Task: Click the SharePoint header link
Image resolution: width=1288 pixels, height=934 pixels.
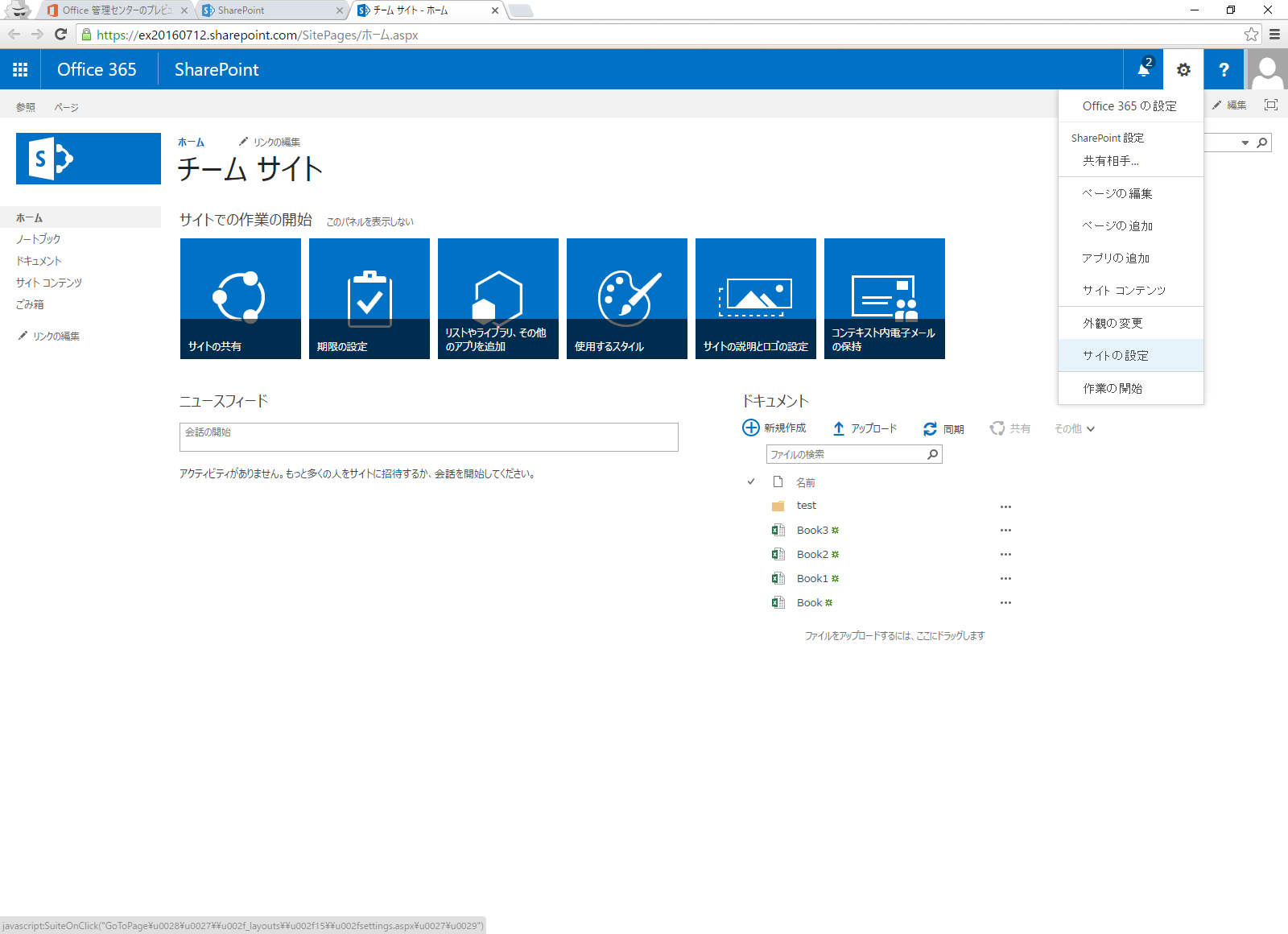Action: (217, 69)
